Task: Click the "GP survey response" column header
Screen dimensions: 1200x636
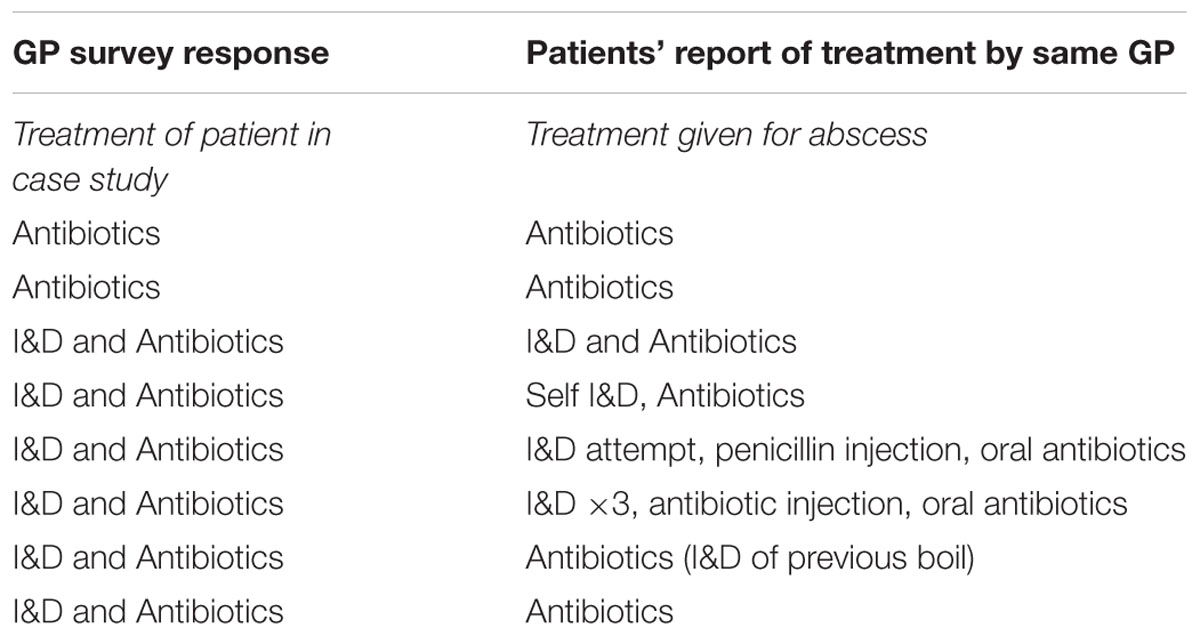Action: [x=170, y=53]
